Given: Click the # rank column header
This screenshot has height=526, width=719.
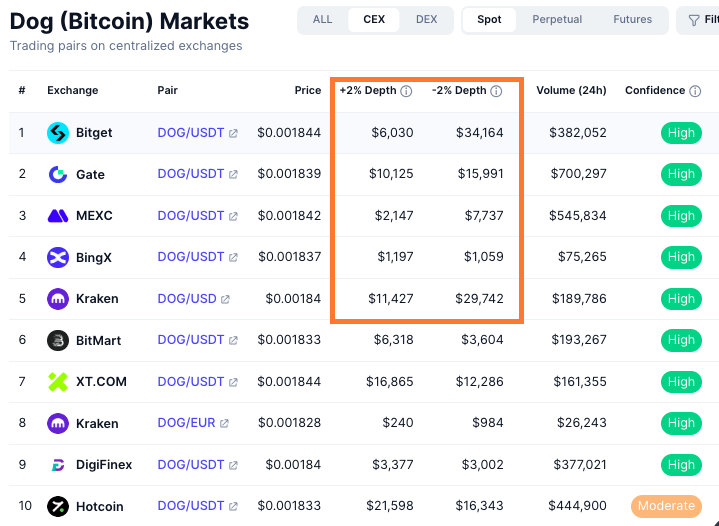Looking at the screenshot, I should (22, 90).
